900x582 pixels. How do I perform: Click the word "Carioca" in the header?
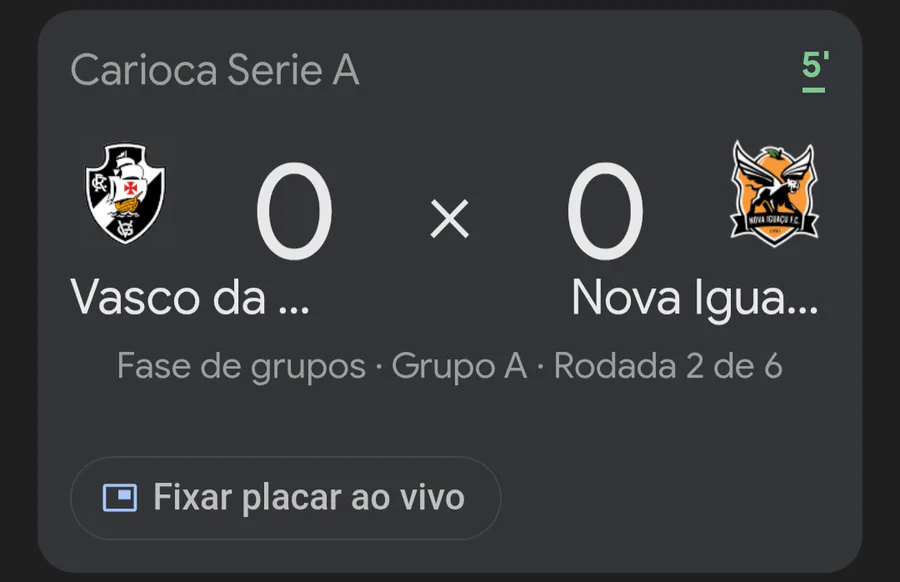point(144,71)
